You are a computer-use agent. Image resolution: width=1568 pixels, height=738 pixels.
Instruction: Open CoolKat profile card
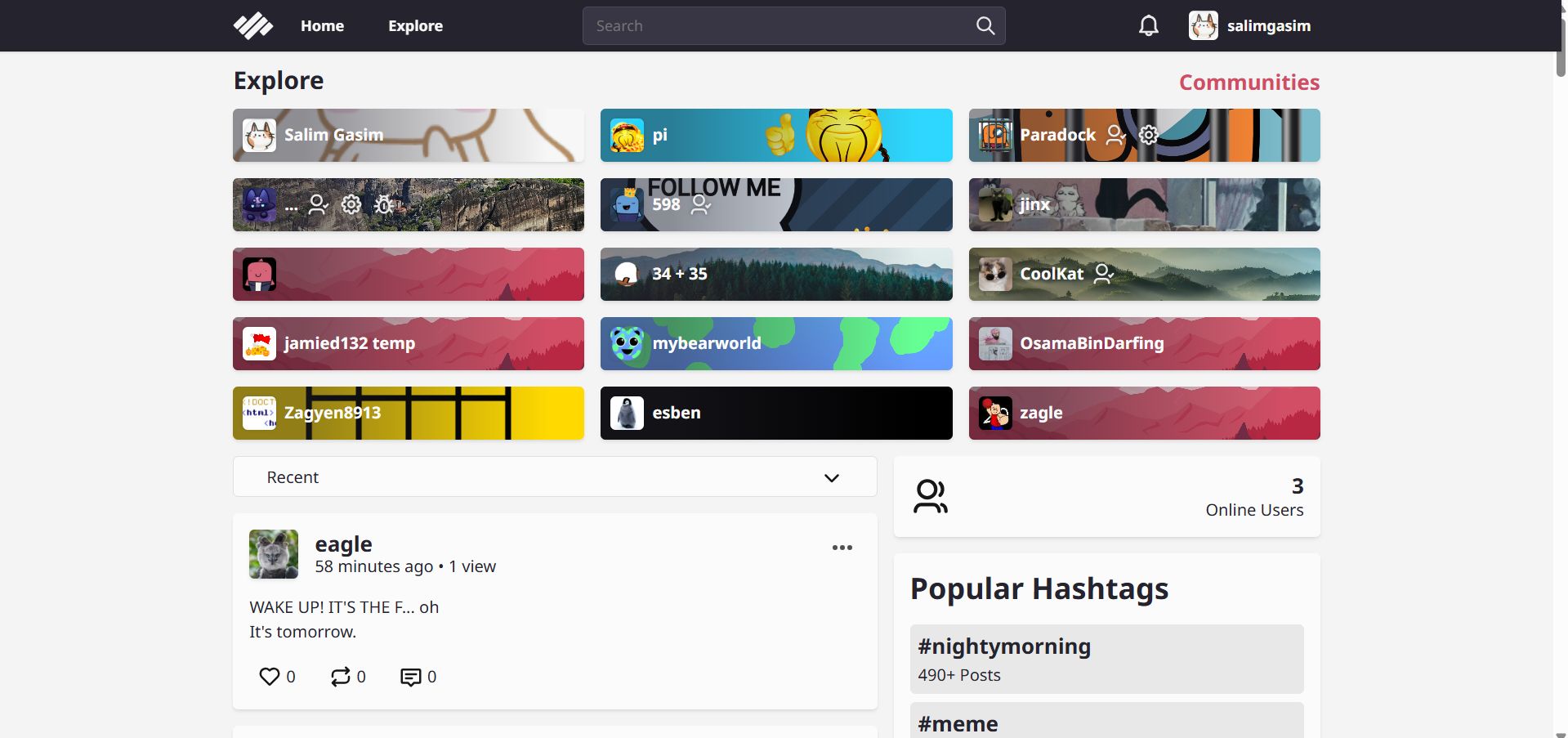point(1144,274)
